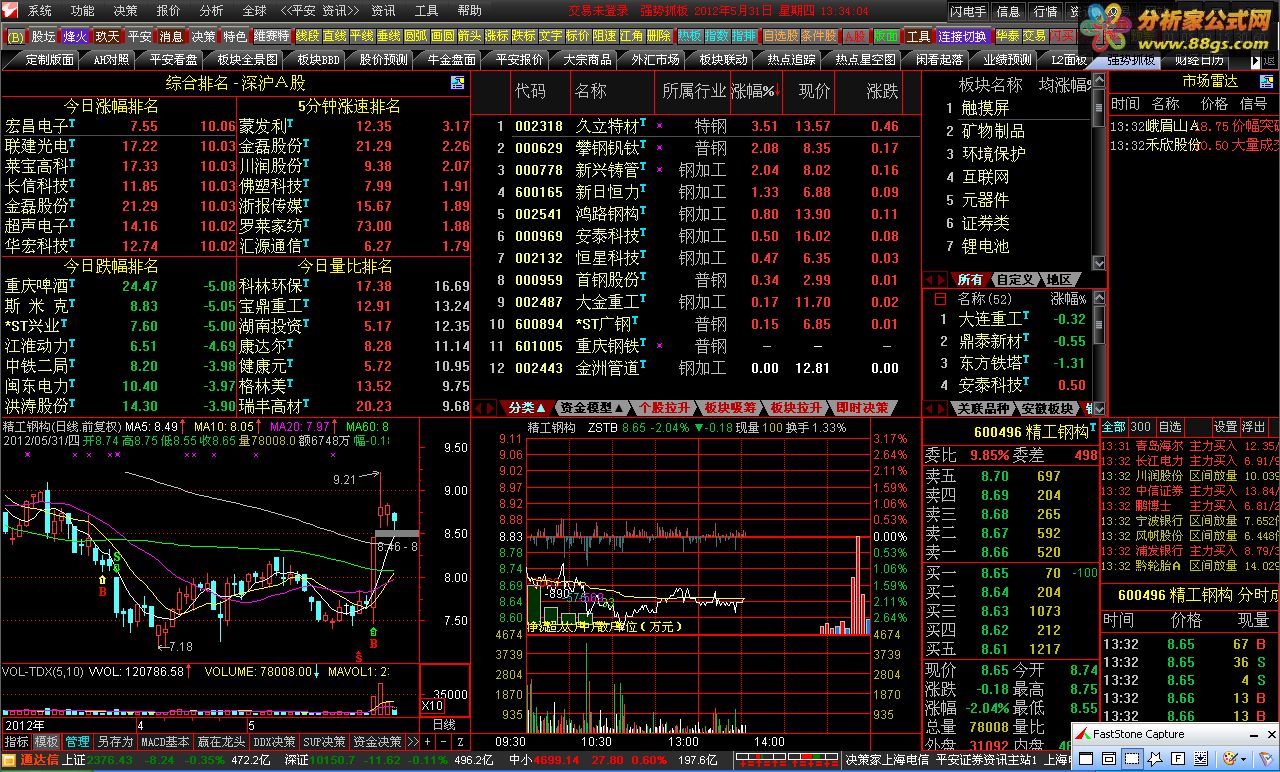Select the 个股拉升 bottom tab
The height and width of the screenshot is (772, 1280).
pos(664,408)
